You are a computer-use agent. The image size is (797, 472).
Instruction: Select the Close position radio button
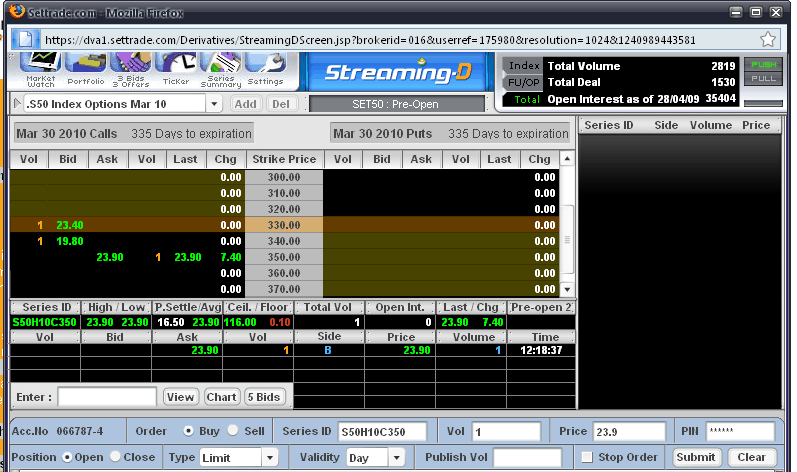tap(115, 457)
